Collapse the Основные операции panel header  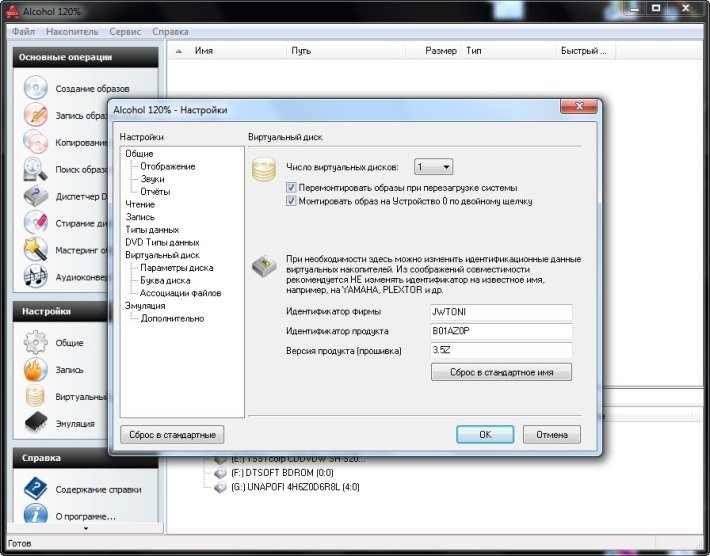[84, 58]
